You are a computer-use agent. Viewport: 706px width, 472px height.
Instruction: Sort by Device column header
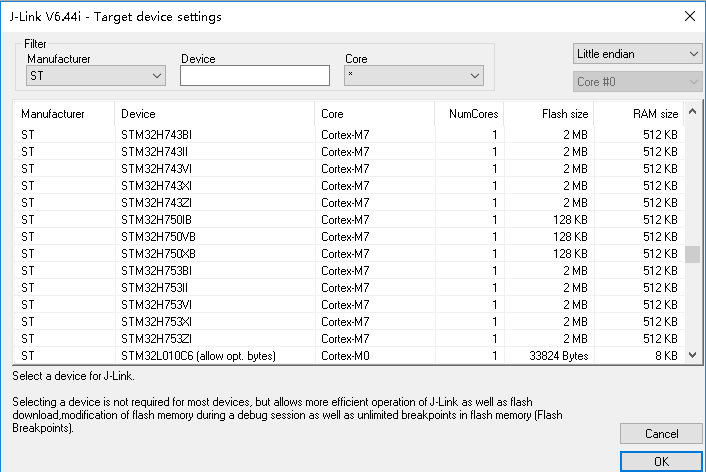(x=215, y=114)
